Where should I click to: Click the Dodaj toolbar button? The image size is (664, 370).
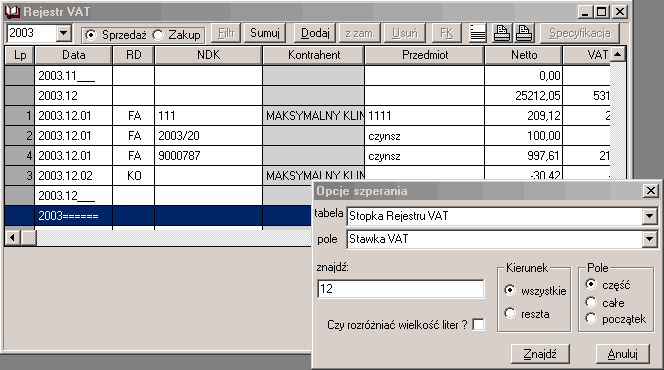point(315,33)
